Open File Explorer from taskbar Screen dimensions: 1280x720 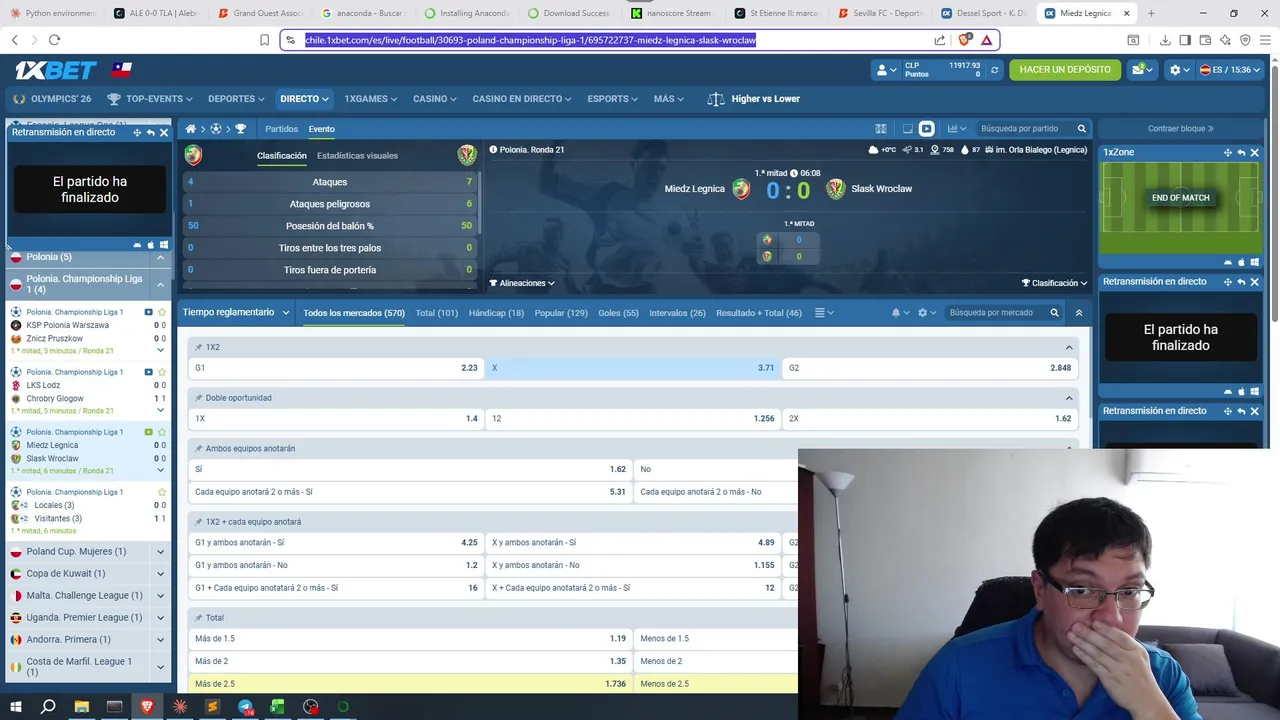[x=81, y=707]
